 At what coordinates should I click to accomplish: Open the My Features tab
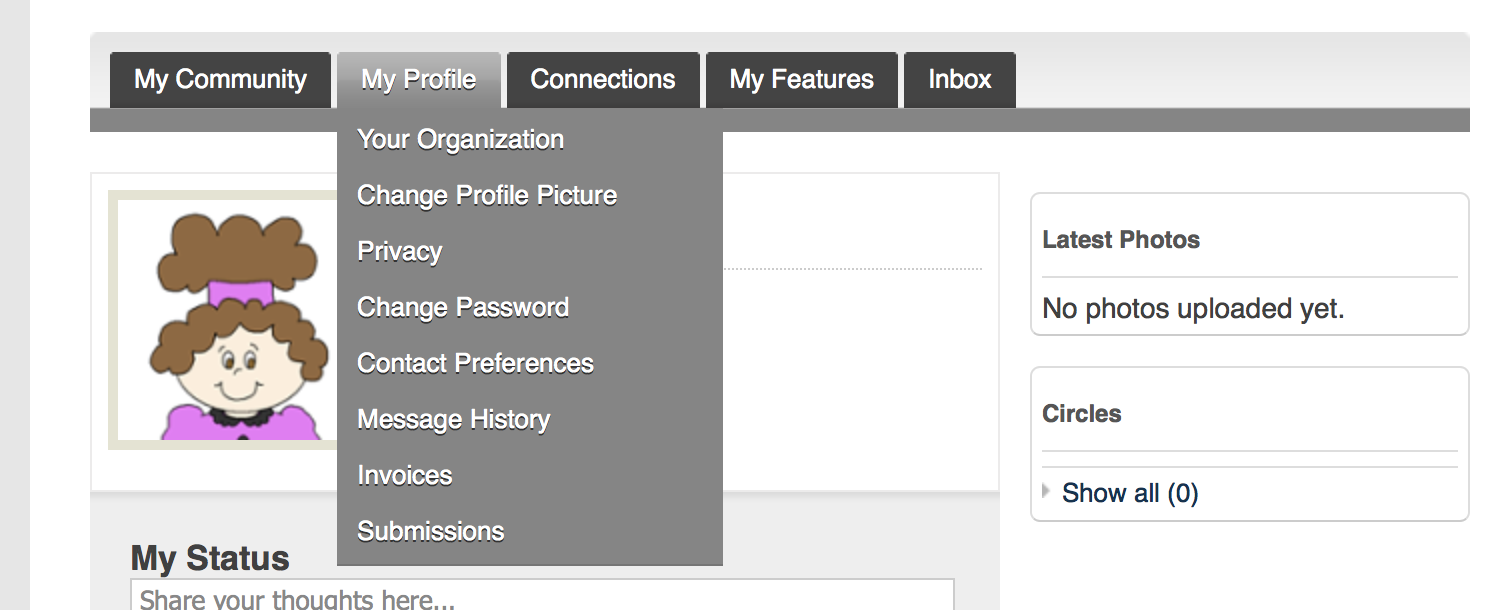point(802,80)
